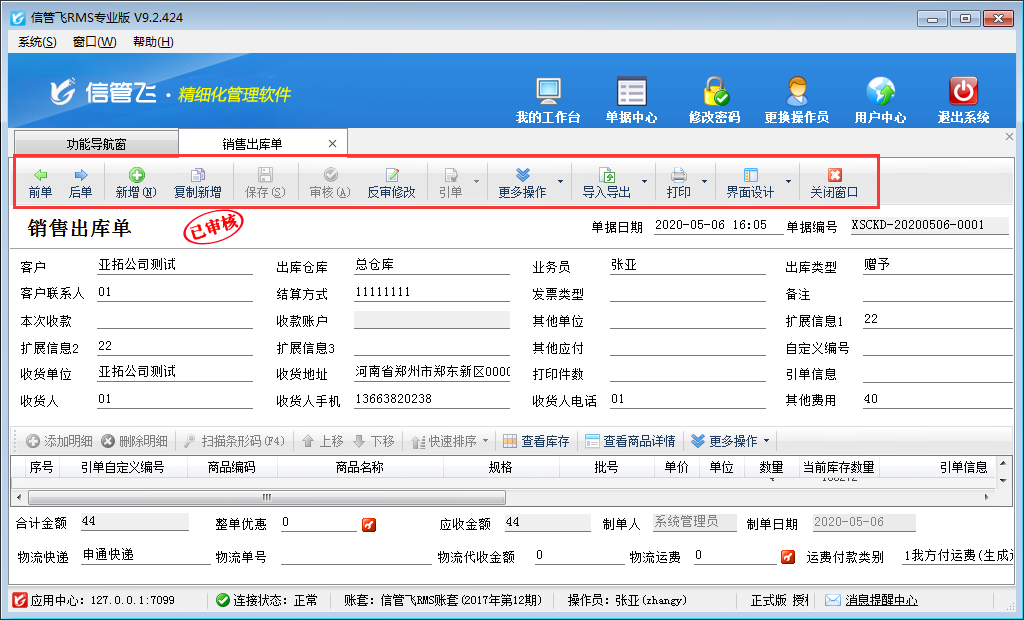Switch to the 功能导航窗 tab
The height and width of the screenshot is (620, 1024).
96,144
